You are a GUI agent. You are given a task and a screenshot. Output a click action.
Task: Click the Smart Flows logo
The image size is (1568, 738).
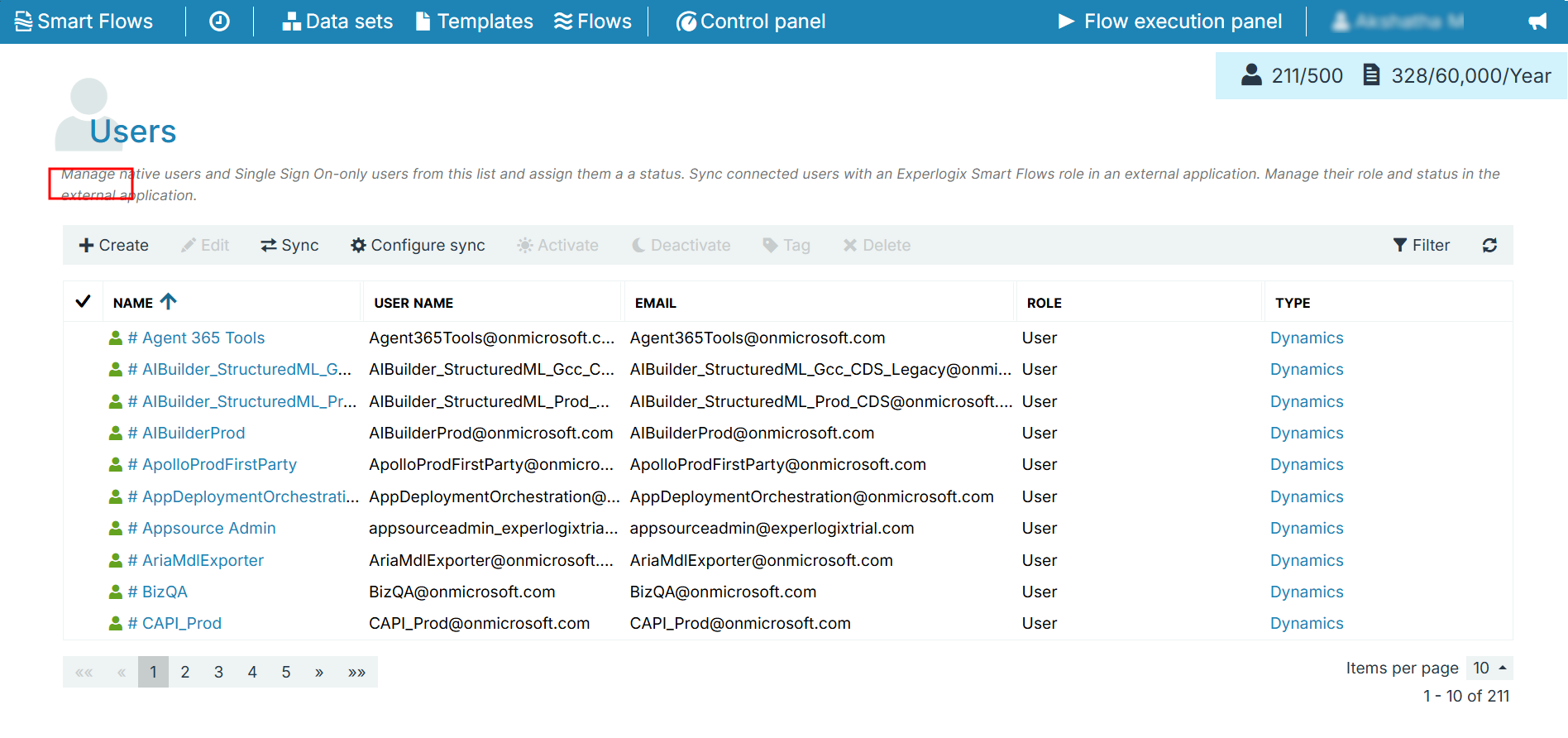point(84,22)
